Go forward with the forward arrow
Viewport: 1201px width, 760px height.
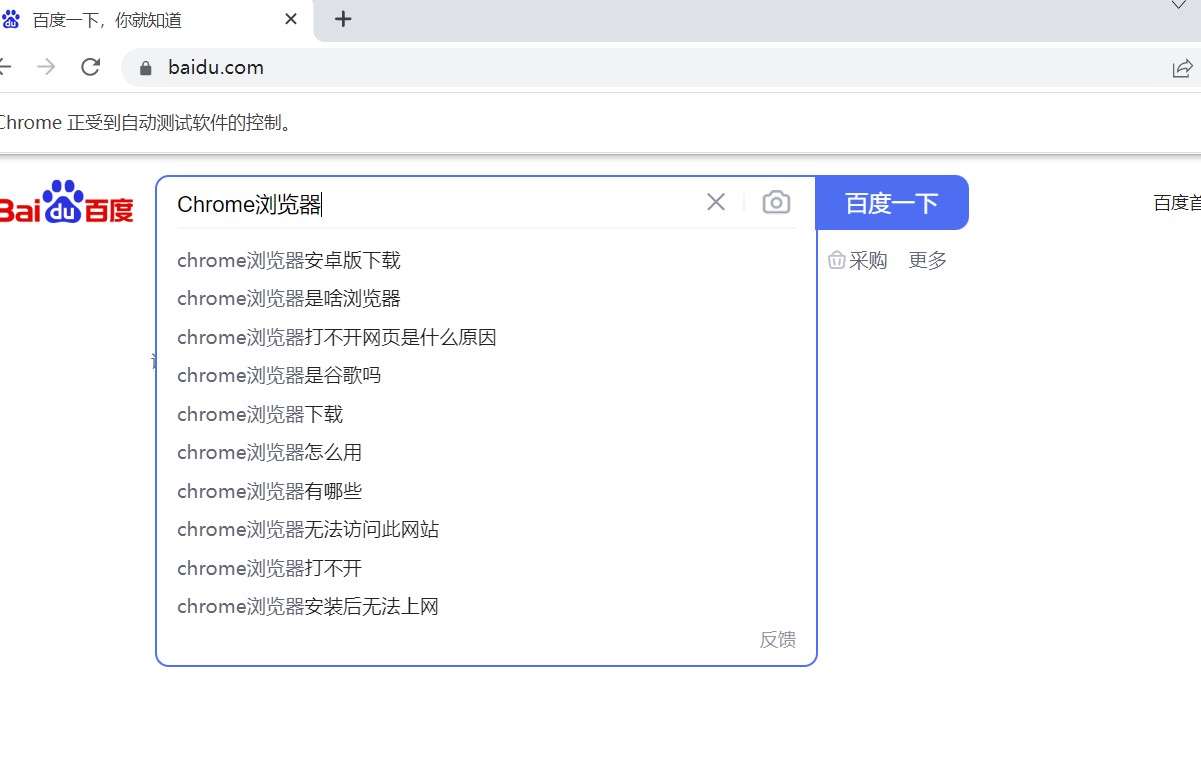point(46,67)
